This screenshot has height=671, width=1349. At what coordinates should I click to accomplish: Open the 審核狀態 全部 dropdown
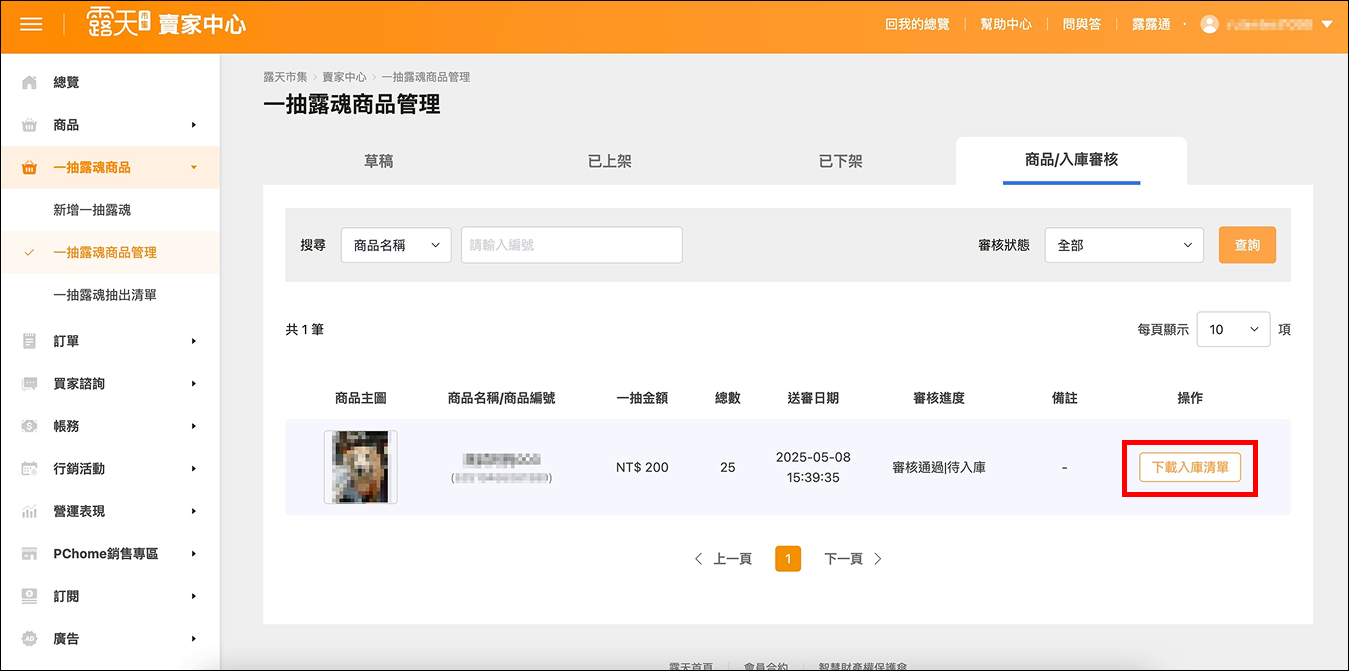click(x=1124, y=245)
